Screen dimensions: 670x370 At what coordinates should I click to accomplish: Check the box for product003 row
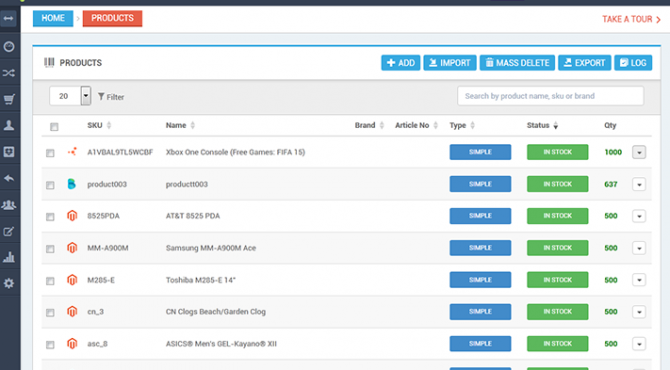(x=50, y=185)
